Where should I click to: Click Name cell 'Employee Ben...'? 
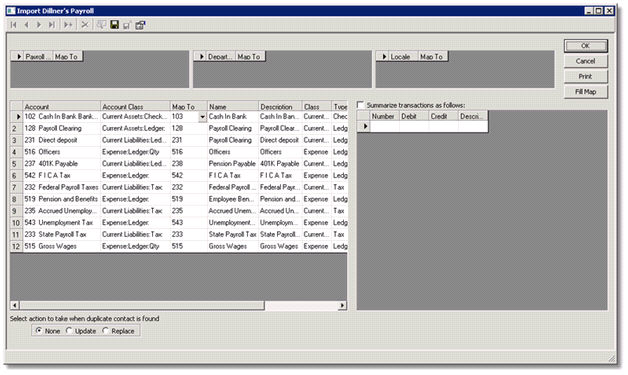(233, 199)
